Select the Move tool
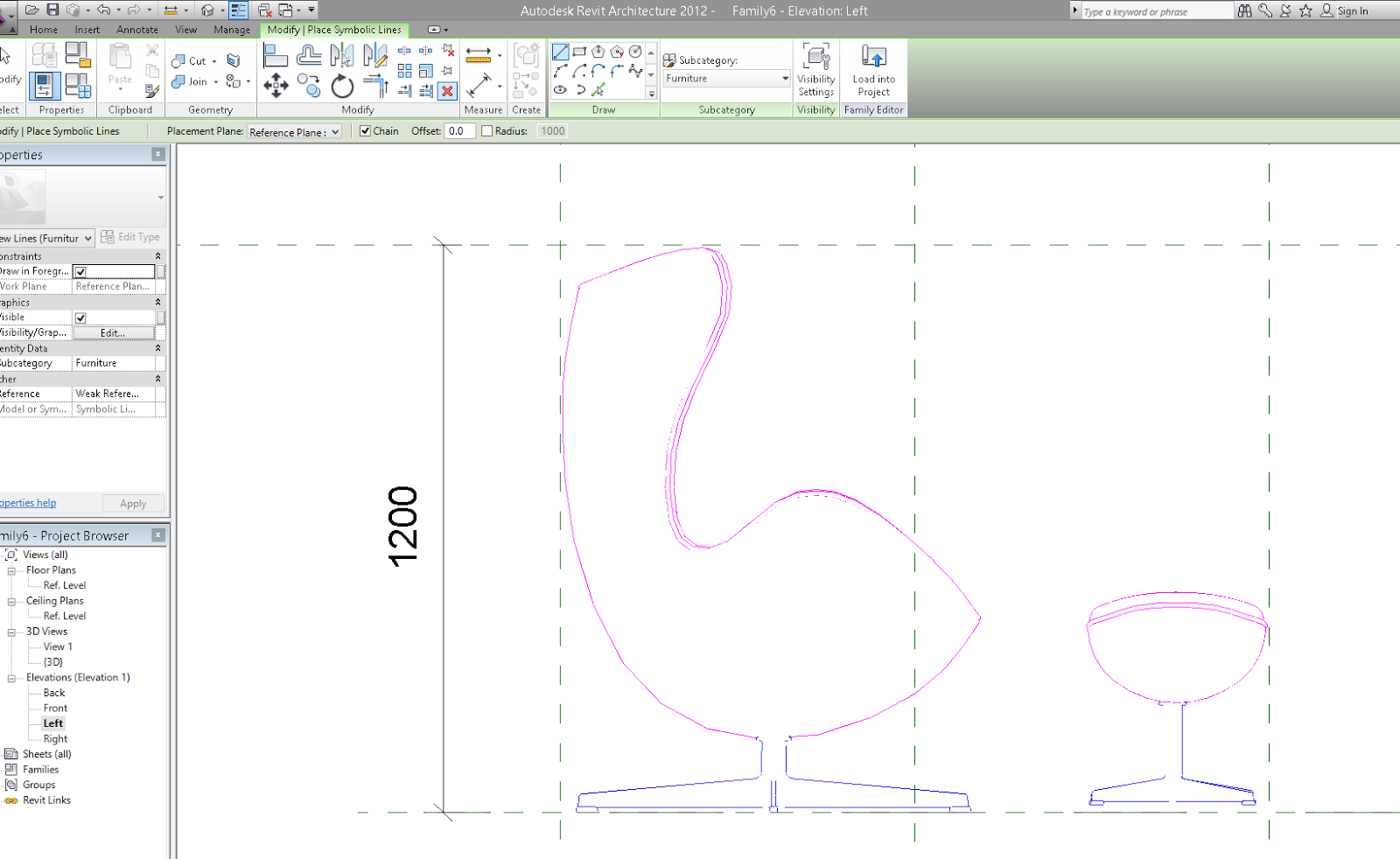Viewport: 1400px width, 859px height. [x=275, y=87]
